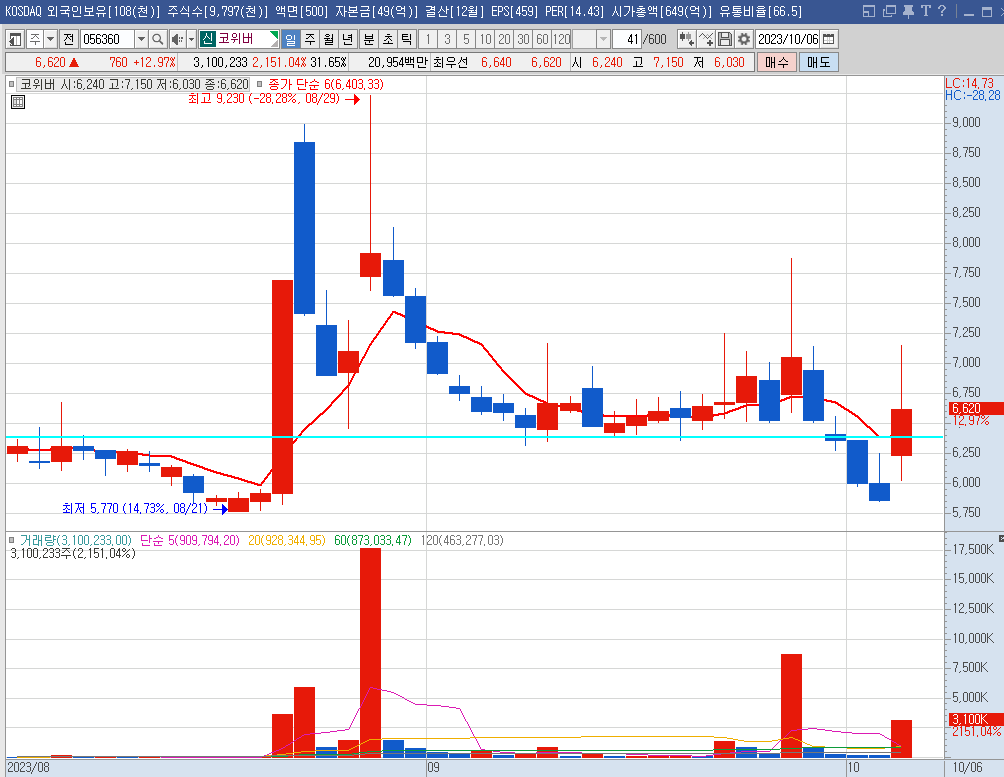
Task: Click the 최우선 best quote label
Action: coord(450,62)
